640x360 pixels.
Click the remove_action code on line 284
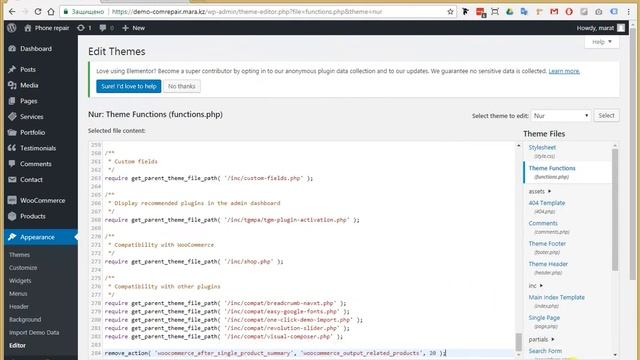(x=275, y=353)
